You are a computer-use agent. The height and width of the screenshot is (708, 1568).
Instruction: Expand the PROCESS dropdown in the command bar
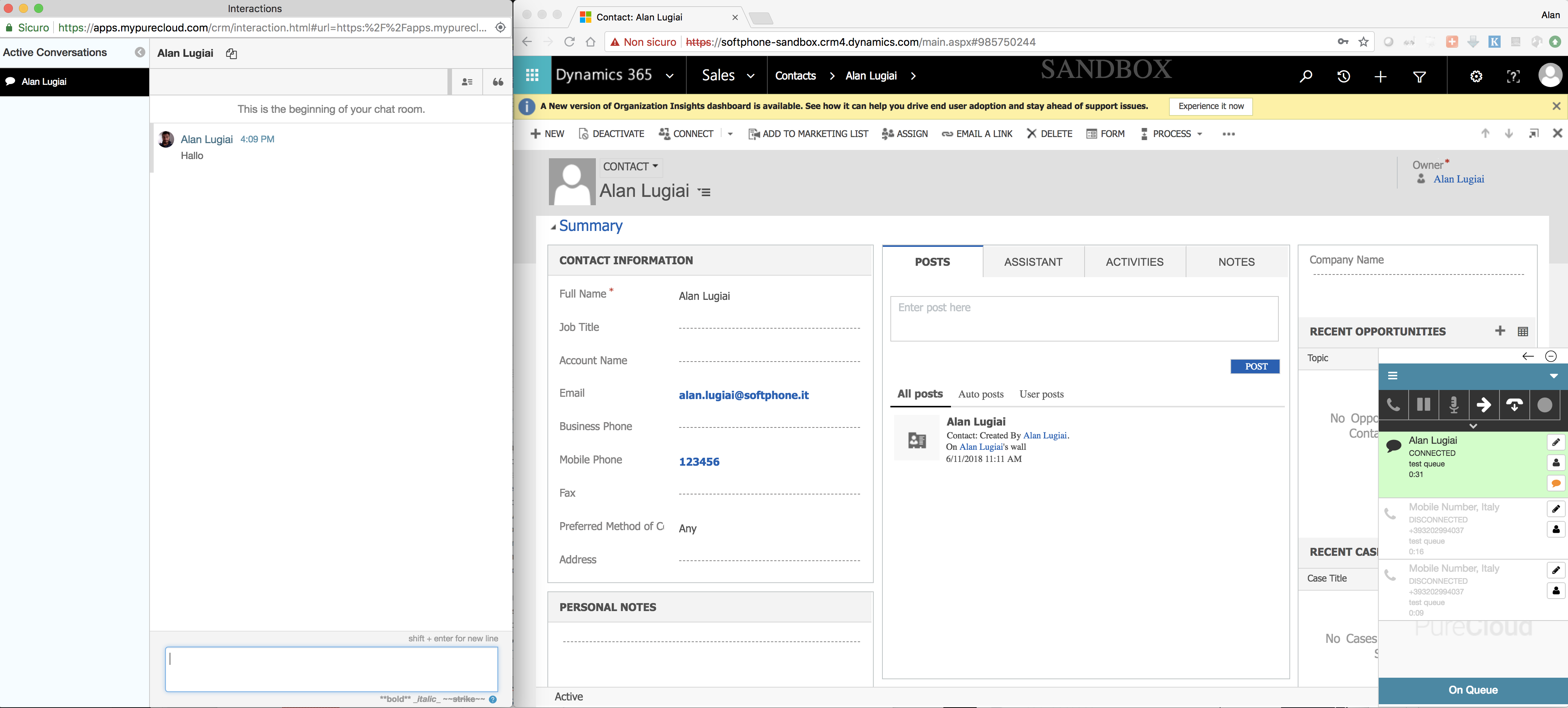tap(1172, 134)
